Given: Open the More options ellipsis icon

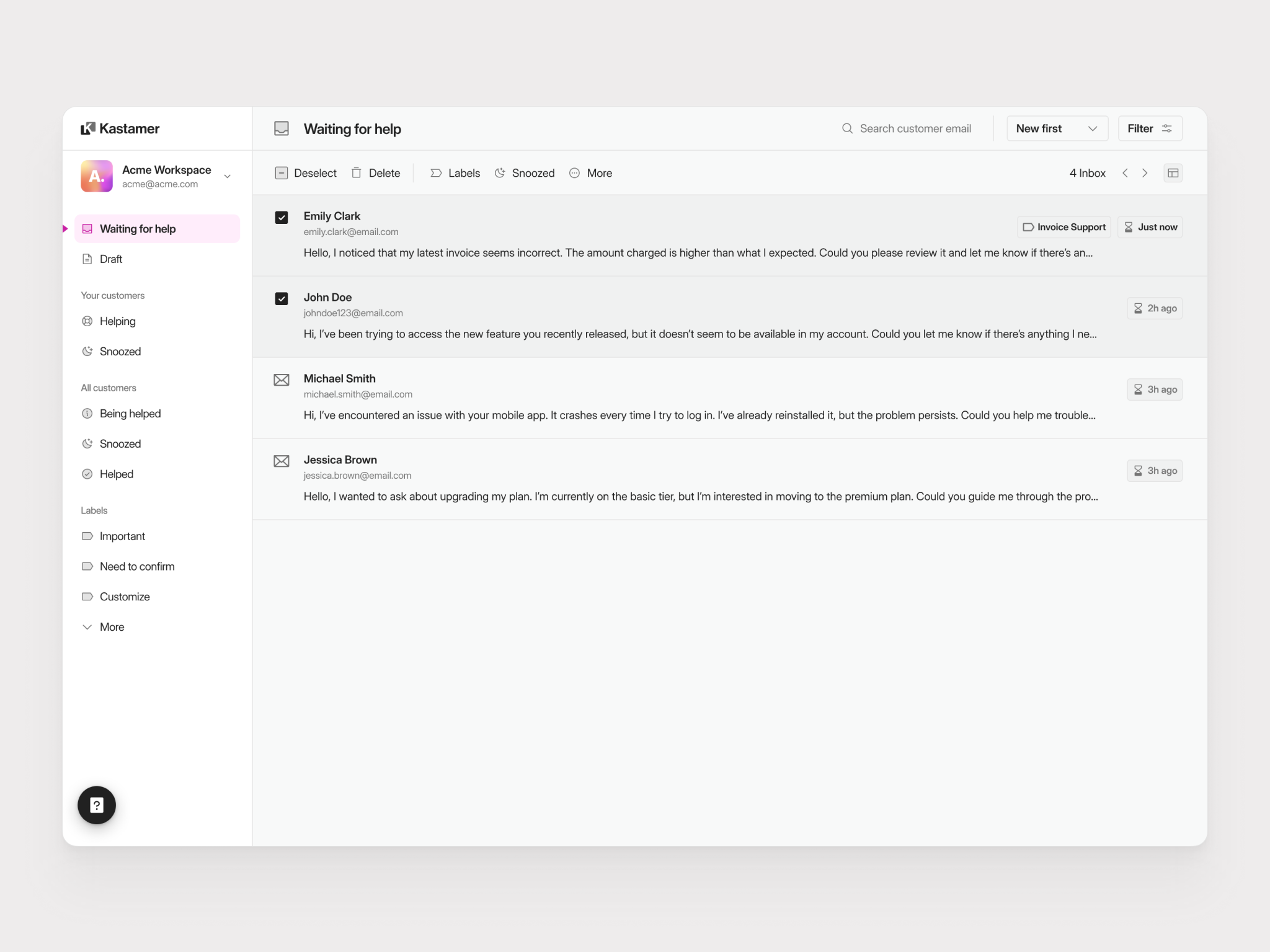Looking at the screenshot, I should (x=574, y=173).
